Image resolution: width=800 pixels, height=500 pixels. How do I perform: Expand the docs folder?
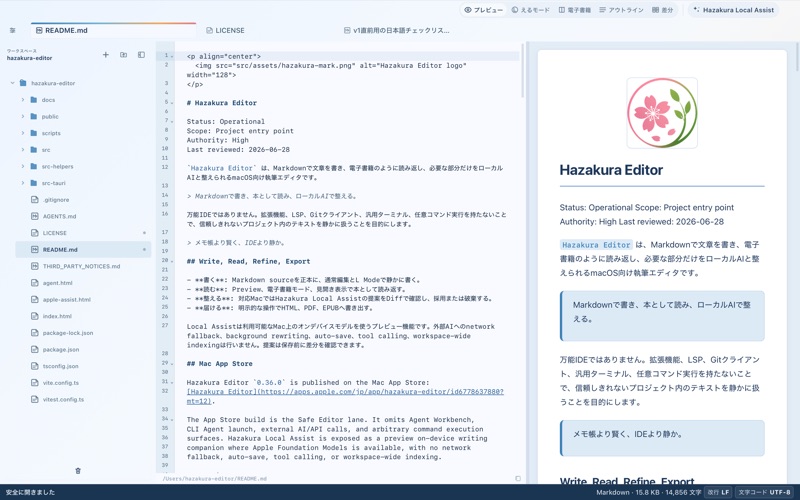click(22, 100)
